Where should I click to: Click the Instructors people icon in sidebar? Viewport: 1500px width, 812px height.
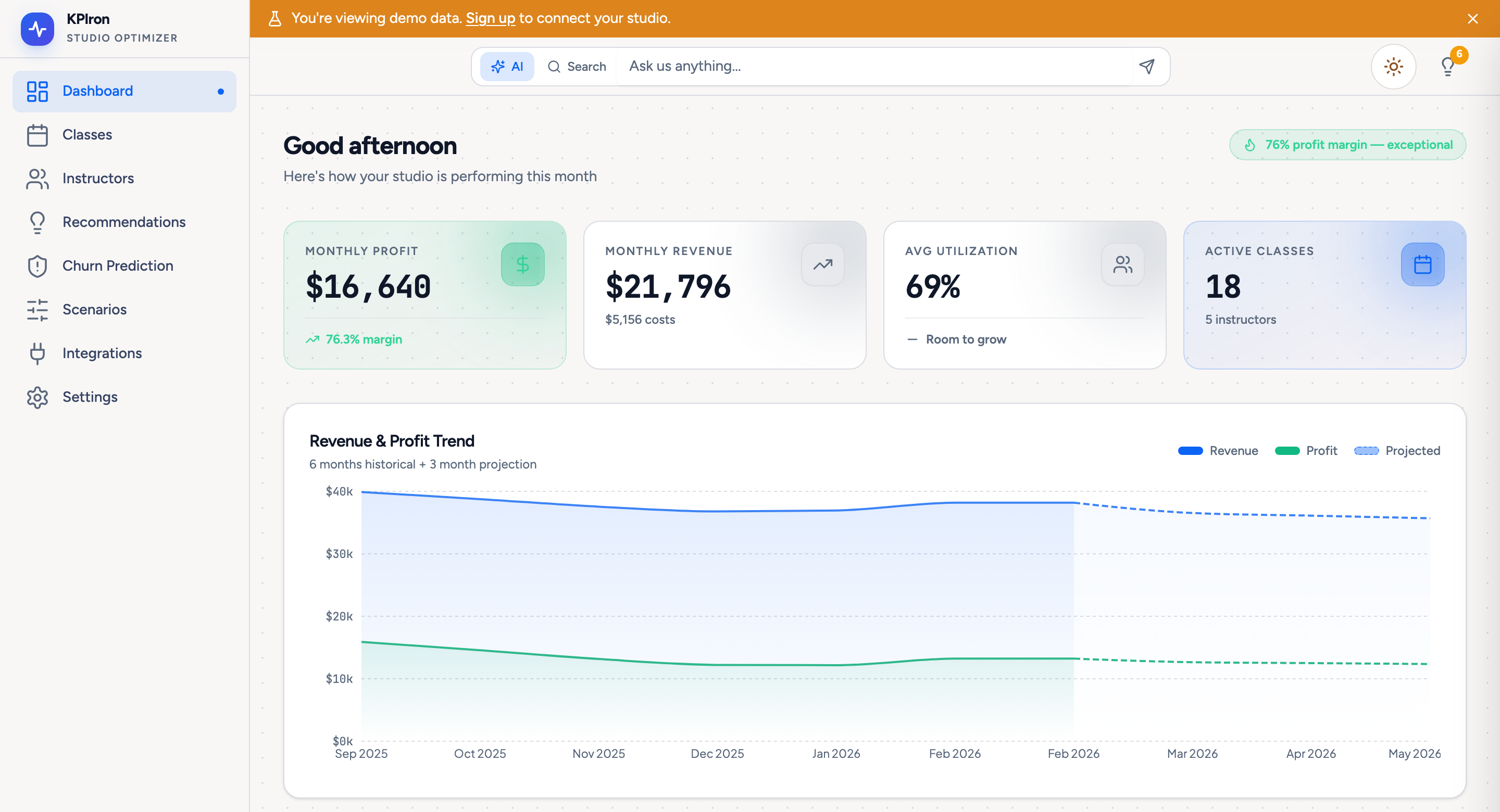pos(37,179)
